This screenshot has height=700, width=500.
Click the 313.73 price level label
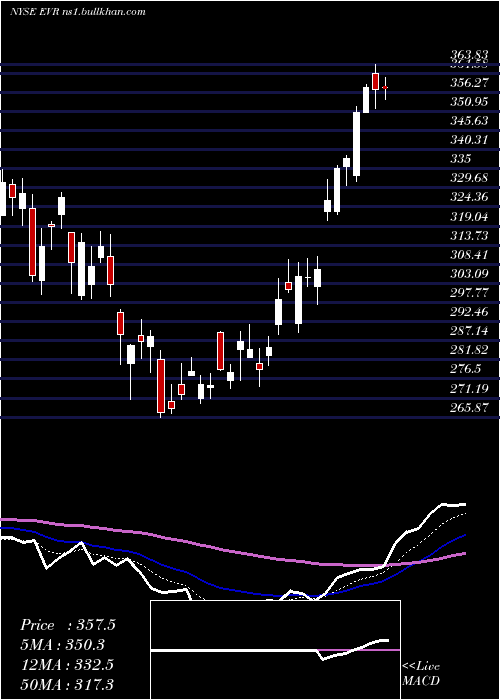[x=469, y=235]
